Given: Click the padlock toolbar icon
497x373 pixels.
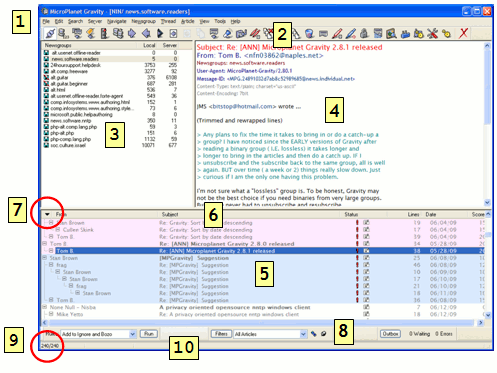Looking at the screenshot, I should pos(364,33).
